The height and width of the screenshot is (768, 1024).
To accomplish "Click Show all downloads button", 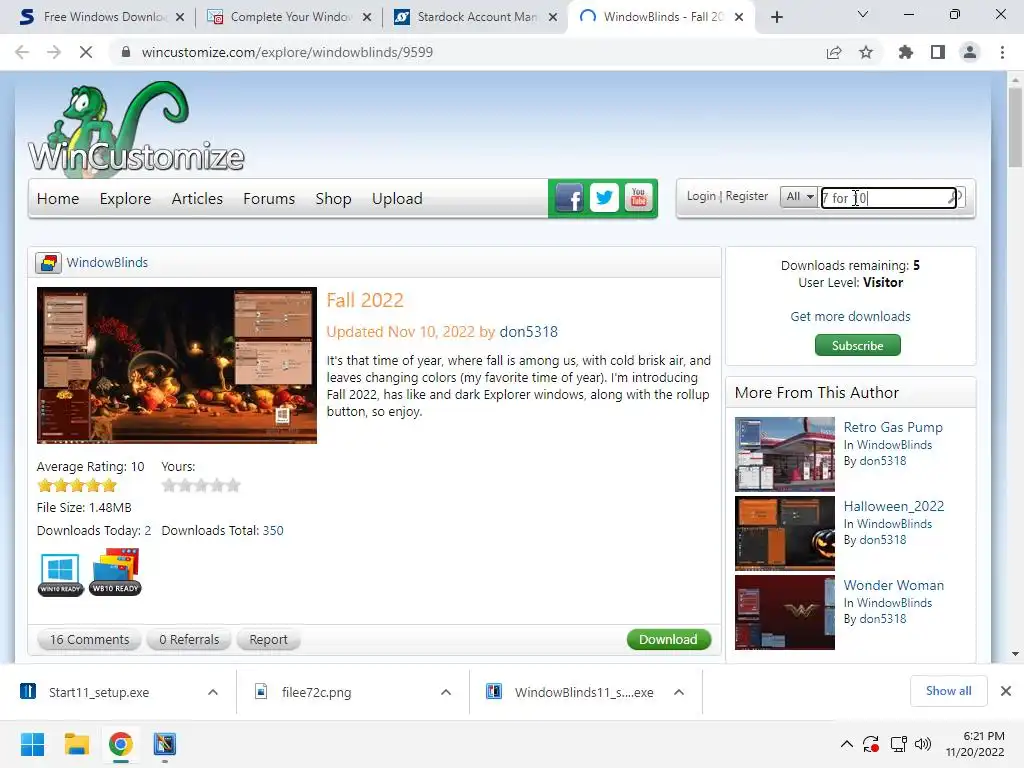I will pyautogui.click(x=948, y=691).
